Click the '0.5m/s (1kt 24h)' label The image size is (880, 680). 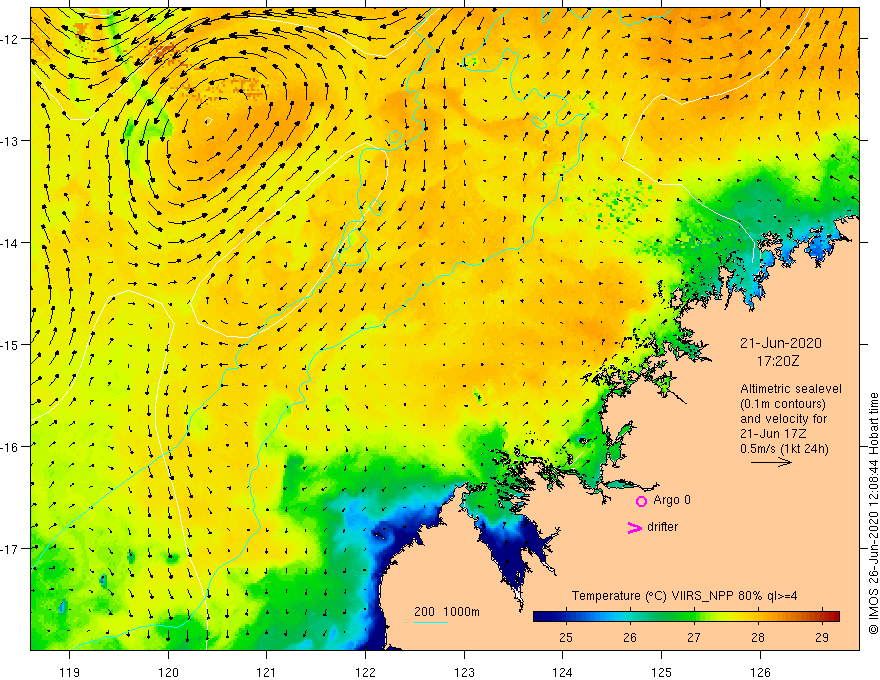[x=784, y=449]
